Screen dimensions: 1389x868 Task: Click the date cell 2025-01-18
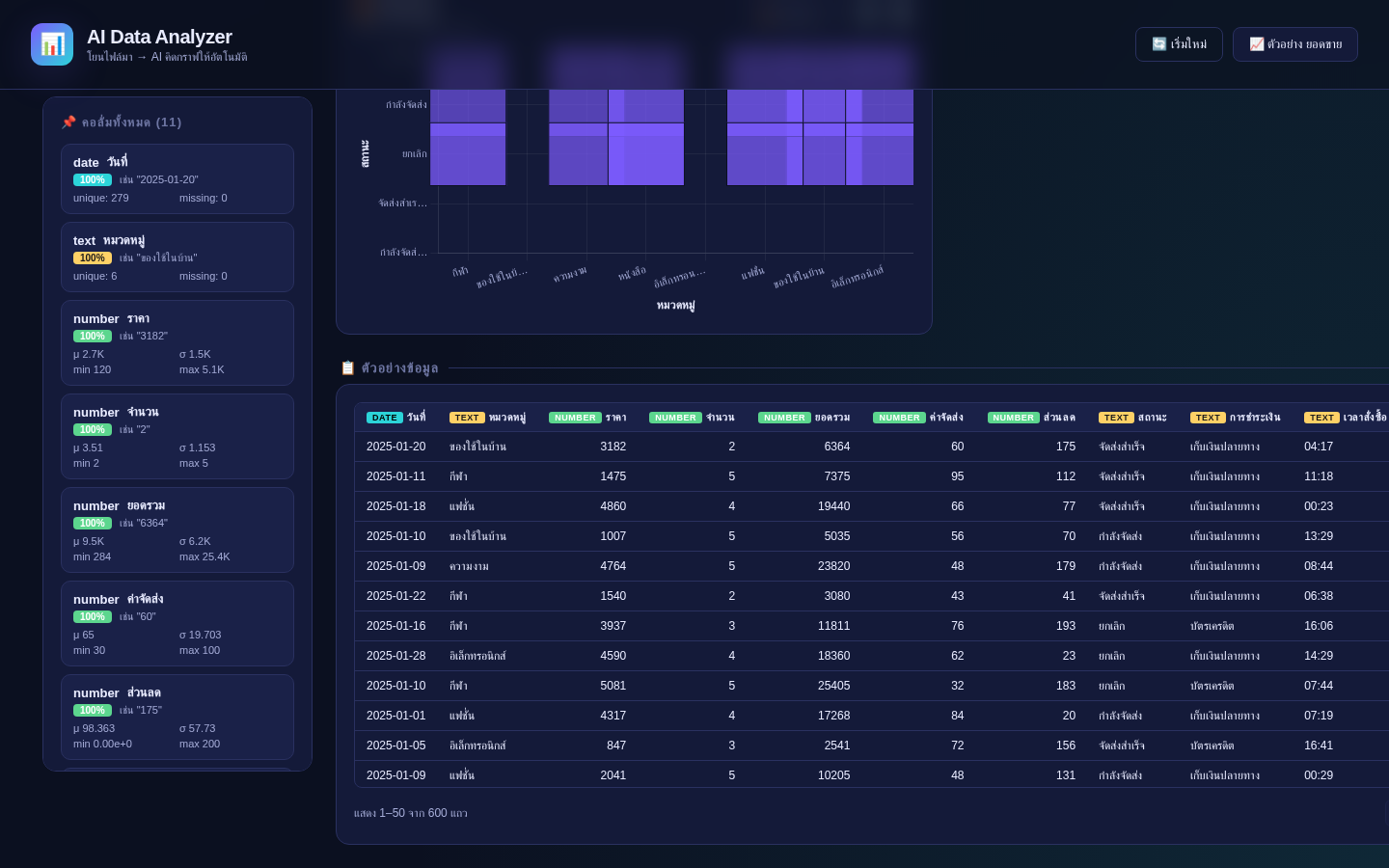tap(396, 506)
